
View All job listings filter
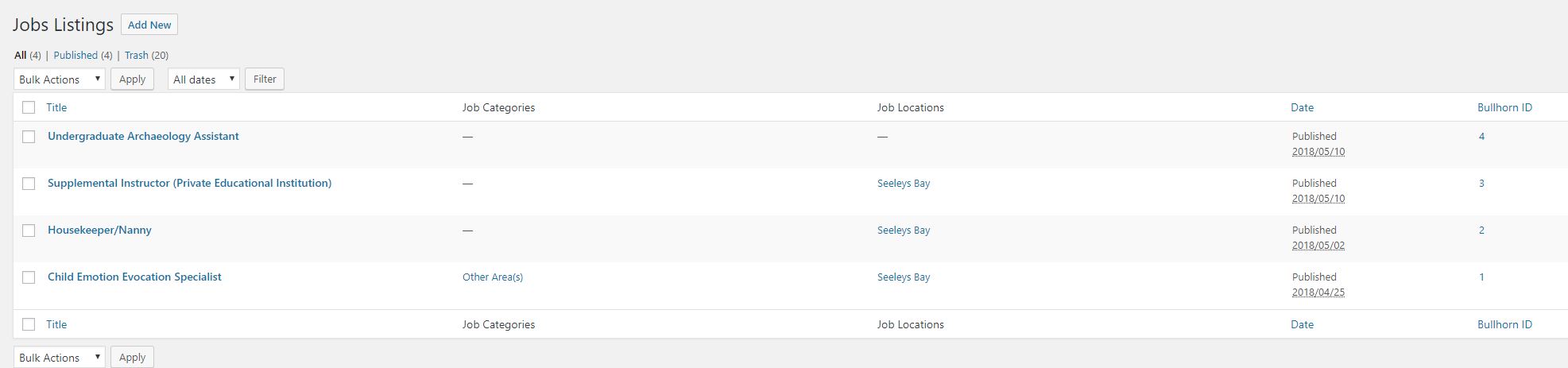[20, 56]
